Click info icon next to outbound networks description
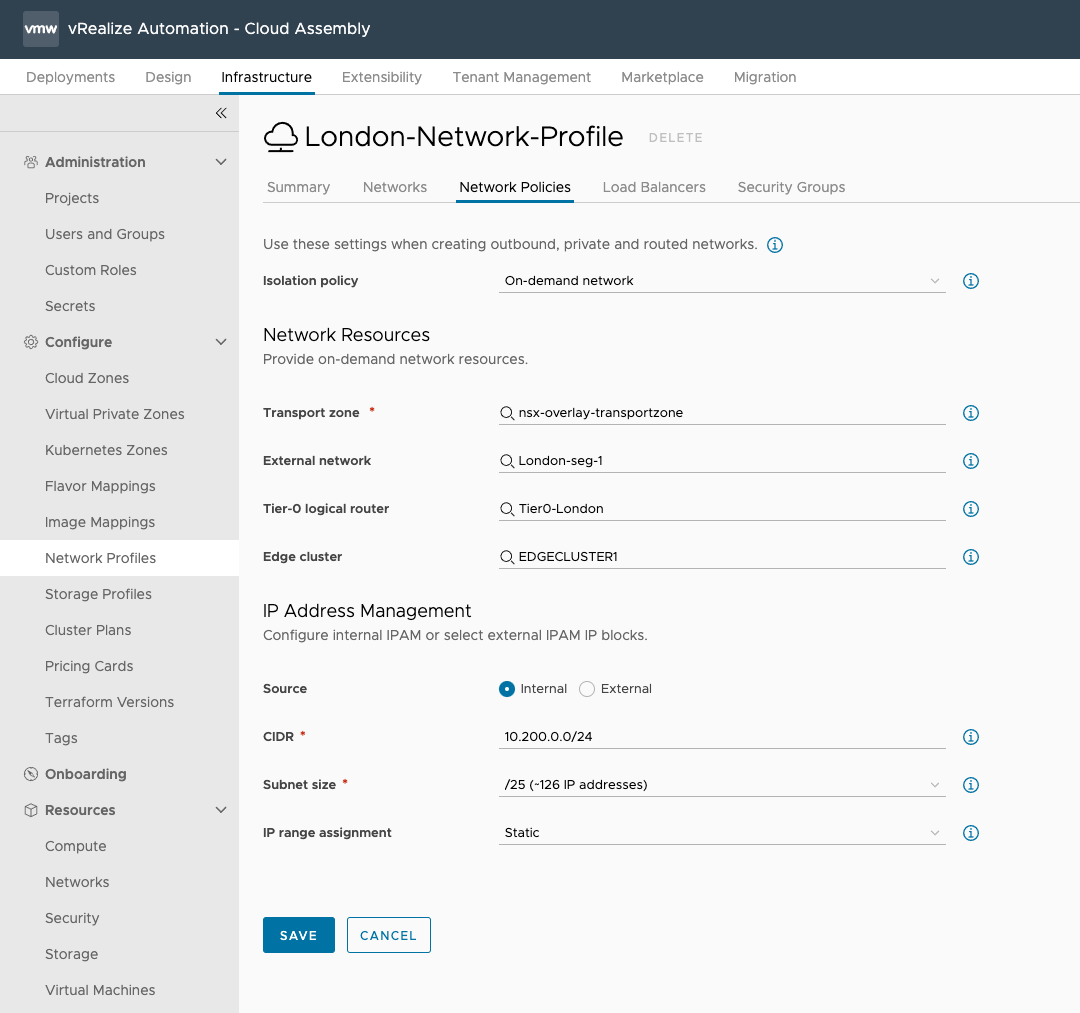 774,245
